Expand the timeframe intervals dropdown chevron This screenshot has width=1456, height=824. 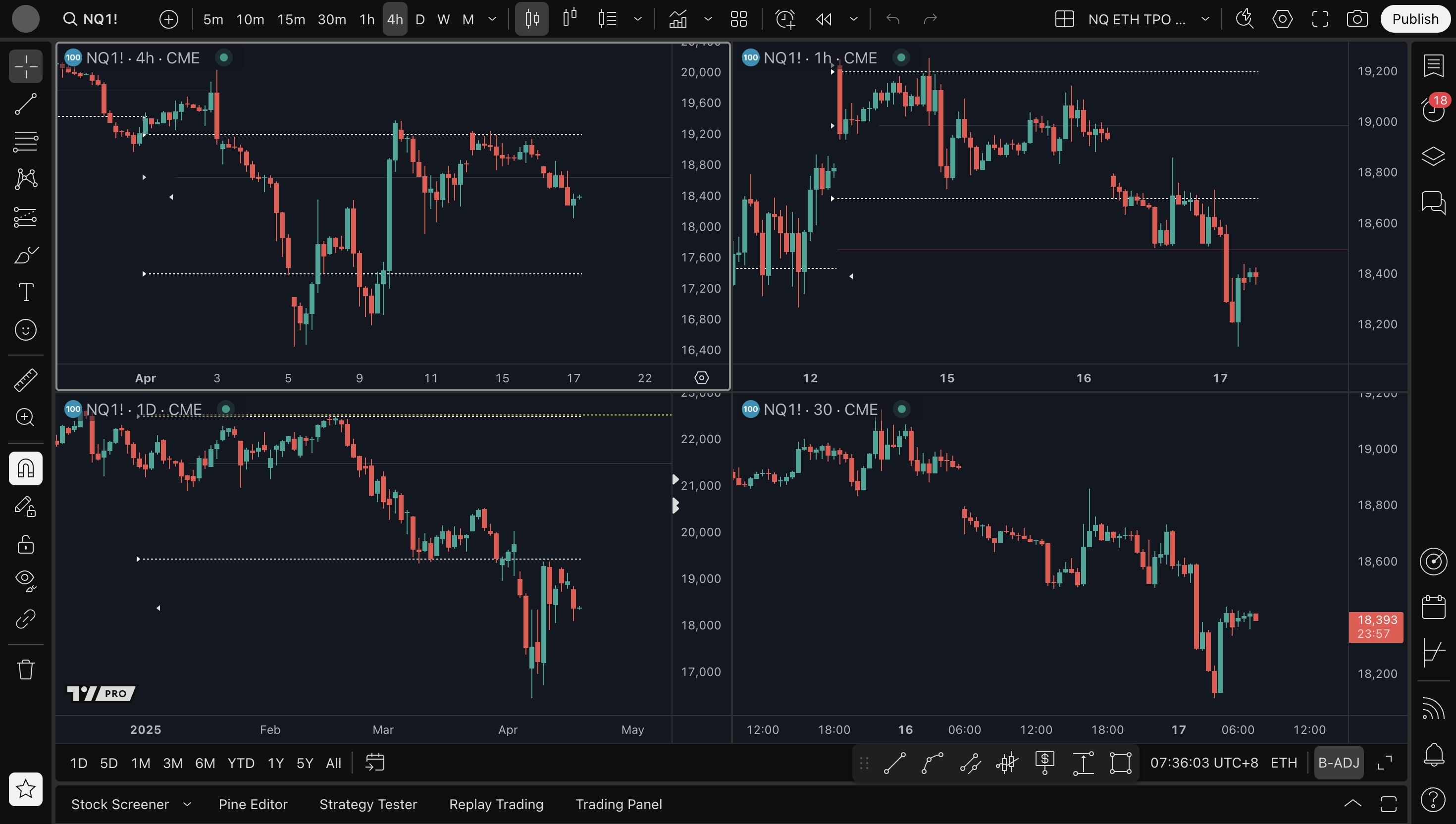tap(492, 19)
